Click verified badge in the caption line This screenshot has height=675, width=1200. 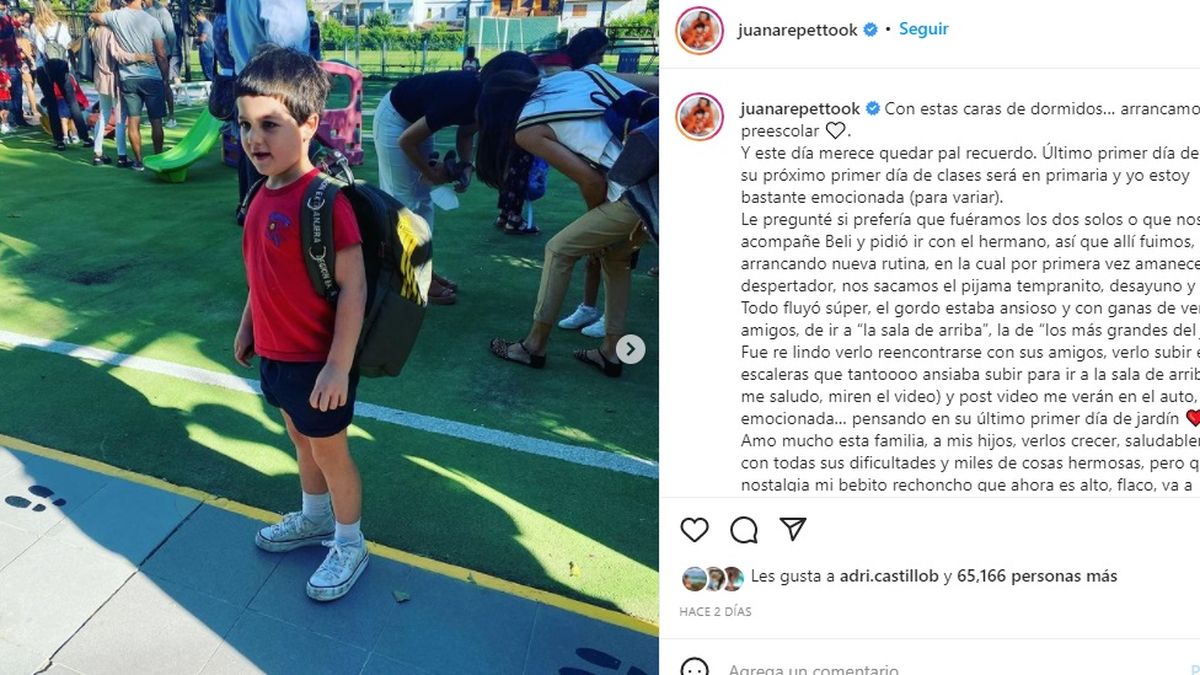click(872, 108)
